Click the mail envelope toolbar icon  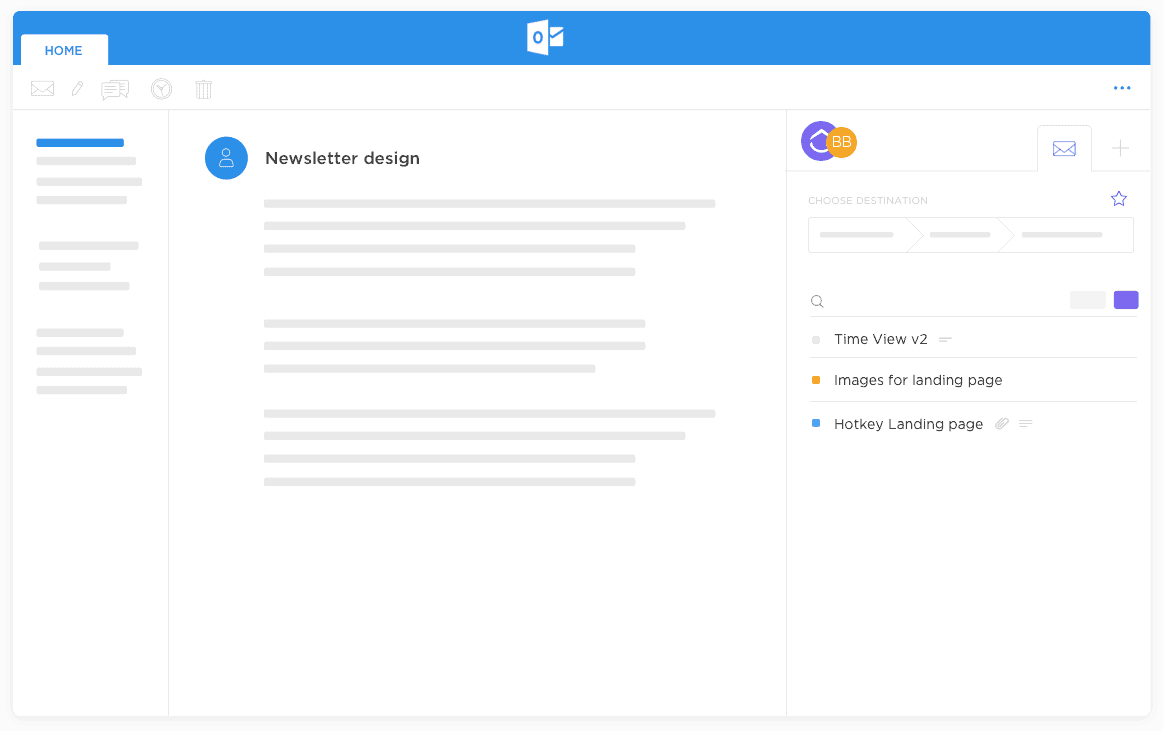point(42,89)
